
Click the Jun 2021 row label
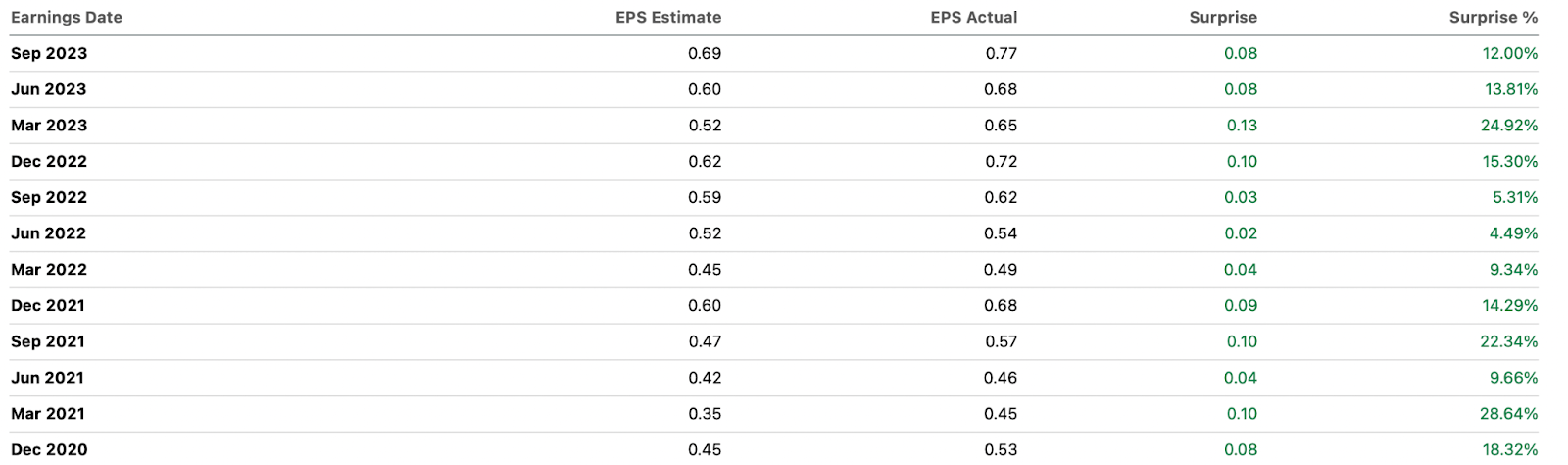point(49,378)
